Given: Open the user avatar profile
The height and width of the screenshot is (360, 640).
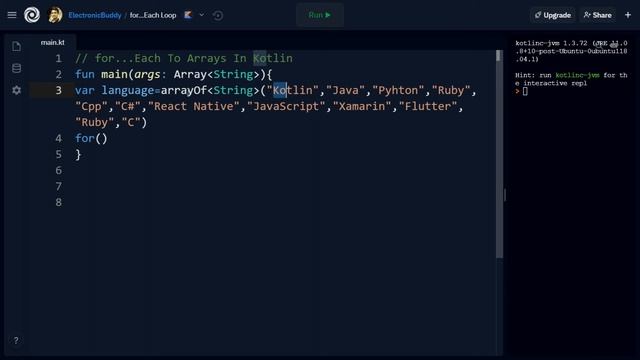Looking at the screenshot, I should 55,15.
